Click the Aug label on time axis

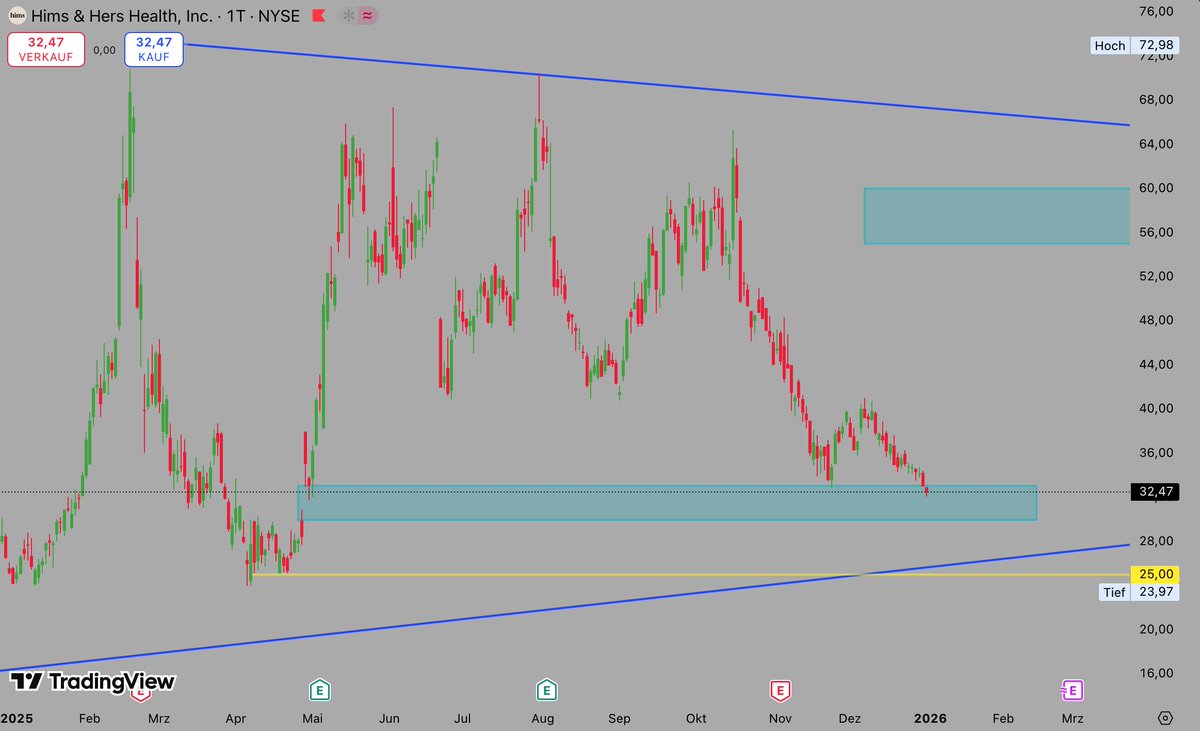click(542, 718)
